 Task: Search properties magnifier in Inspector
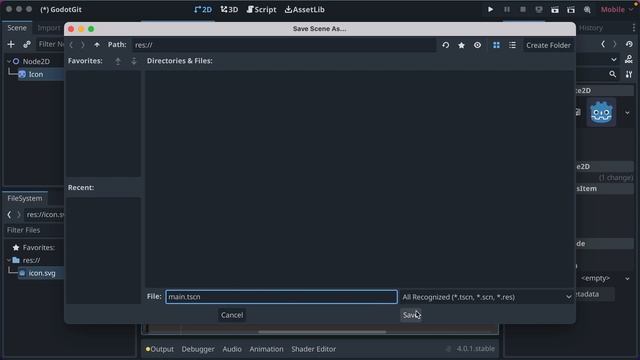[x=613, y=74]
